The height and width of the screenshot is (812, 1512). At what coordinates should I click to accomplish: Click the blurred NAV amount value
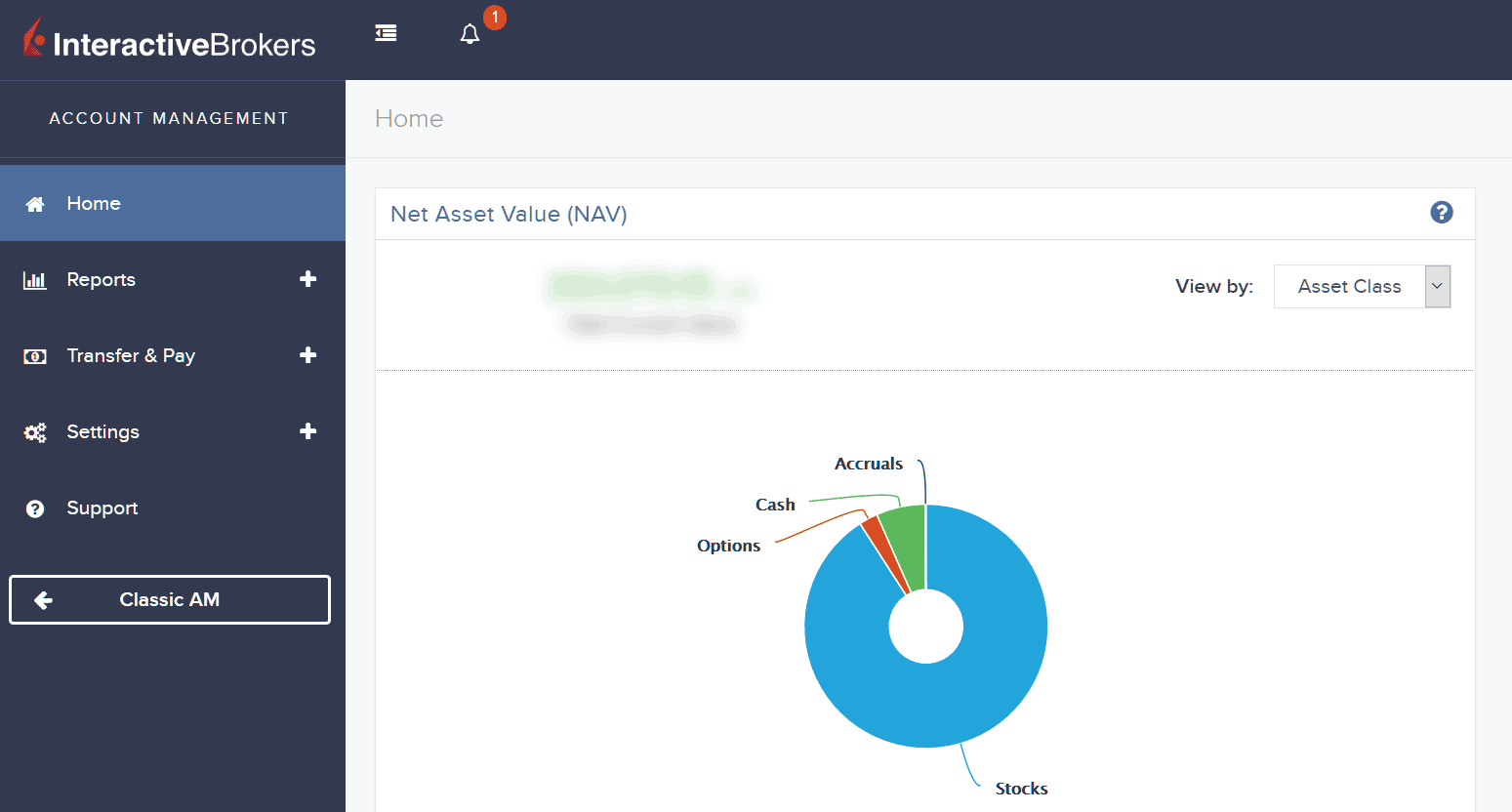649,287
